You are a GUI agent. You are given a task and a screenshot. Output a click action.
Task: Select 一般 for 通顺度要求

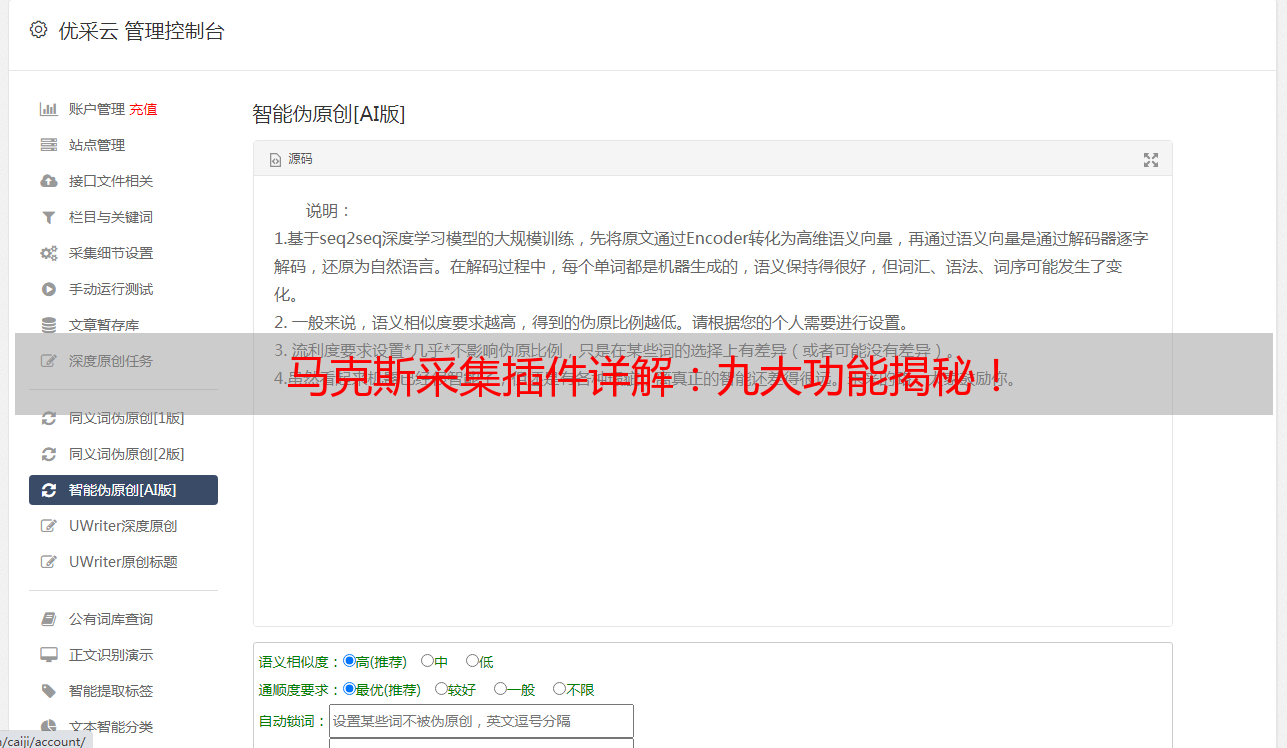500,689
